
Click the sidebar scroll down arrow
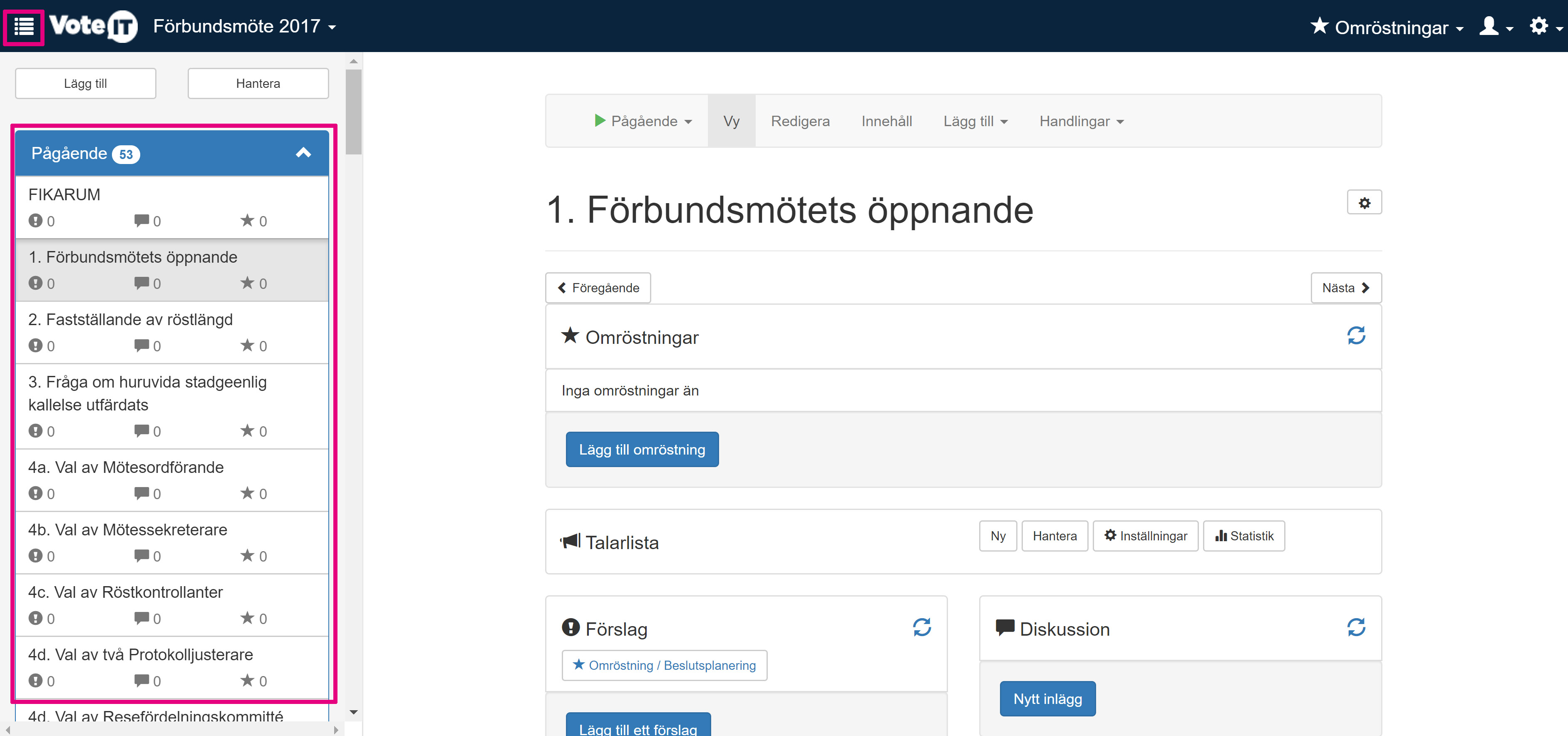[353, 712]
